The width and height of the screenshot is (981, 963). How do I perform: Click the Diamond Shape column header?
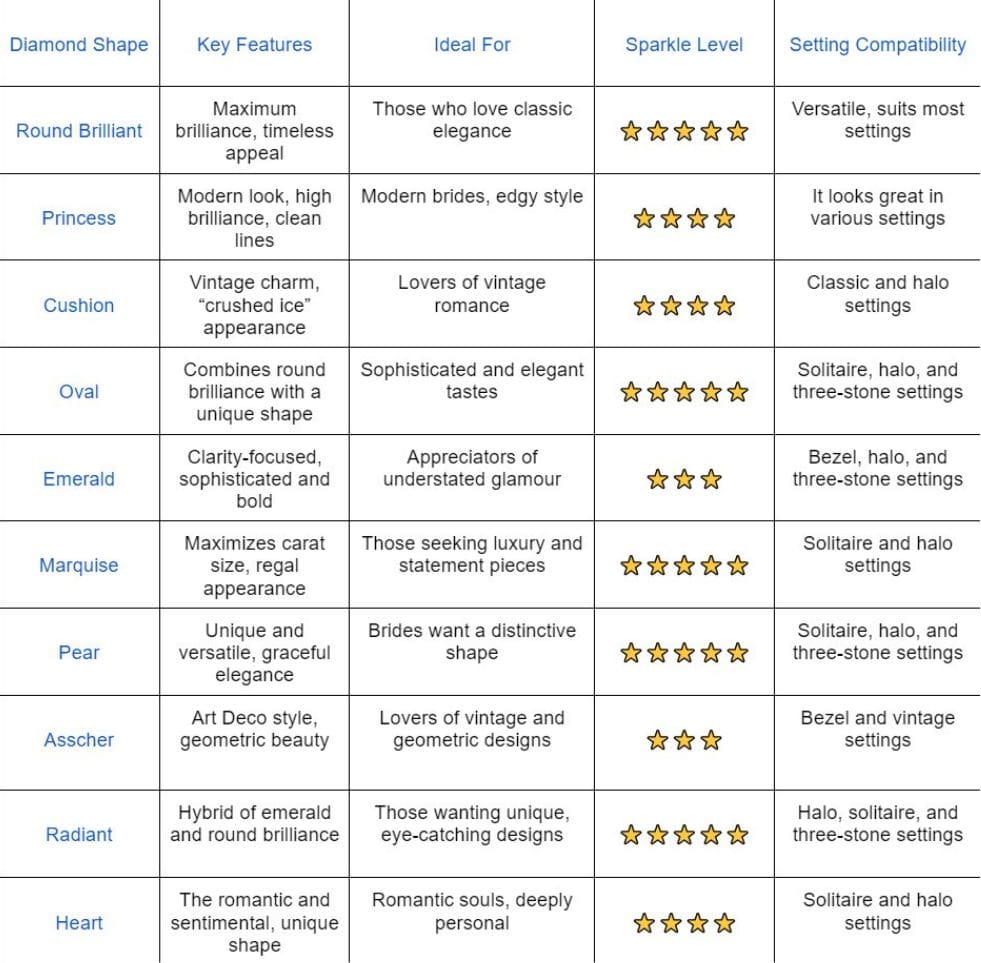click(79, 44)
